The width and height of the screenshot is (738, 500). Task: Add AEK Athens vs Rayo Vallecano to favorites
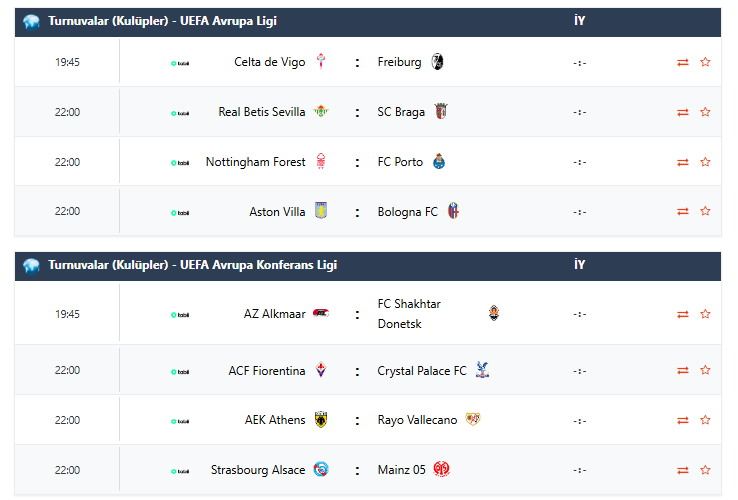[705, 420]
